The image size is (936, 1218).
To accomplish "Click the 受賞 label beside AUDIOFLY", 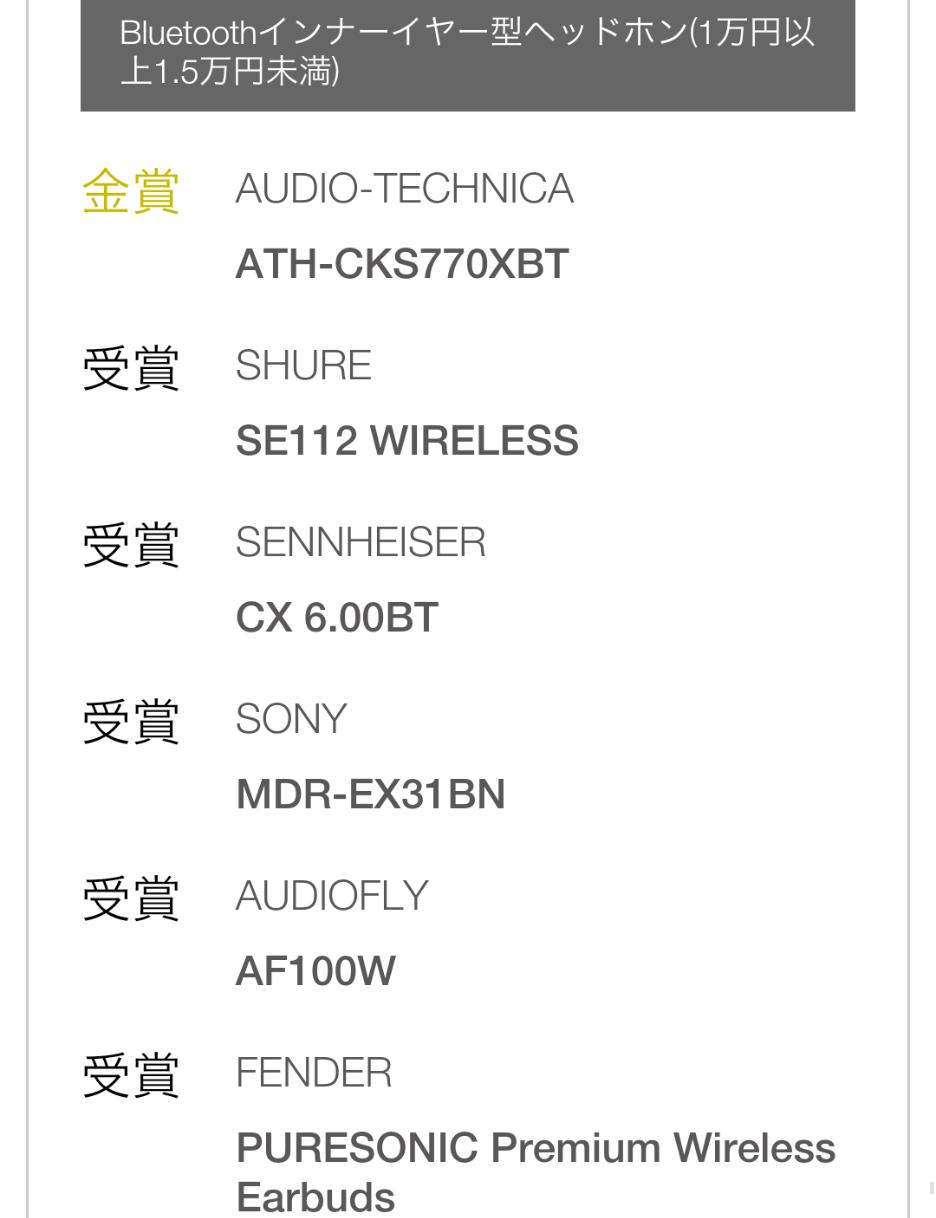I will coord(130,899).
